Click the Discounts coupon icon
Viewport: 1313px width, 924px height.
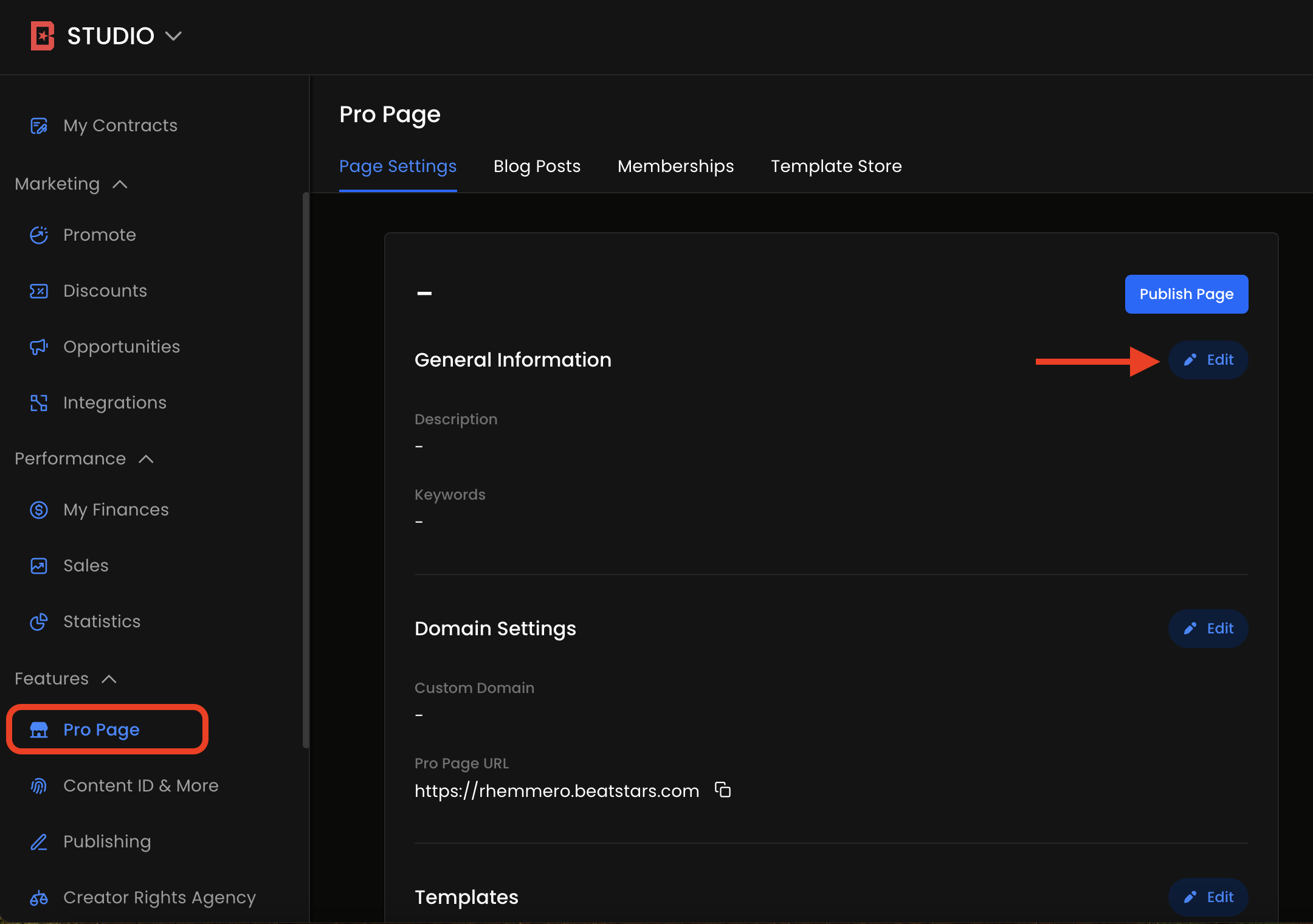point(39,291)
